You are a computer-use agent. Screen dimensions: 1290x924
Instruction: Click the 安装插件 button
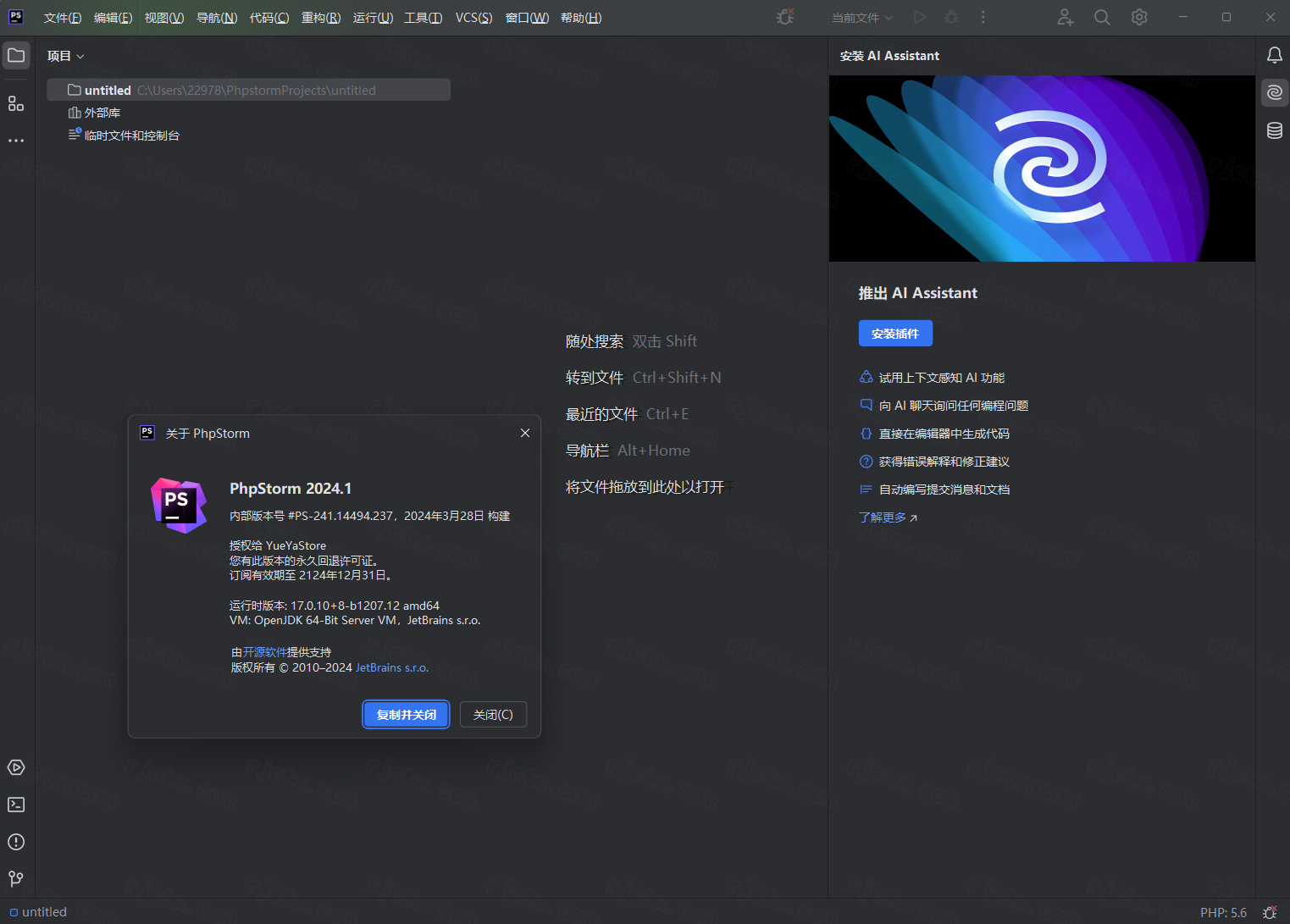point(895,334)
